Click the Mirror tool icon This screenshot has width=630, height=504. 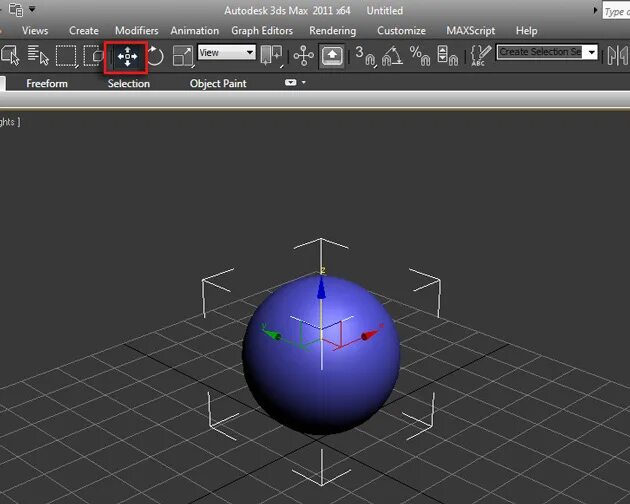[x=617, y=55]
